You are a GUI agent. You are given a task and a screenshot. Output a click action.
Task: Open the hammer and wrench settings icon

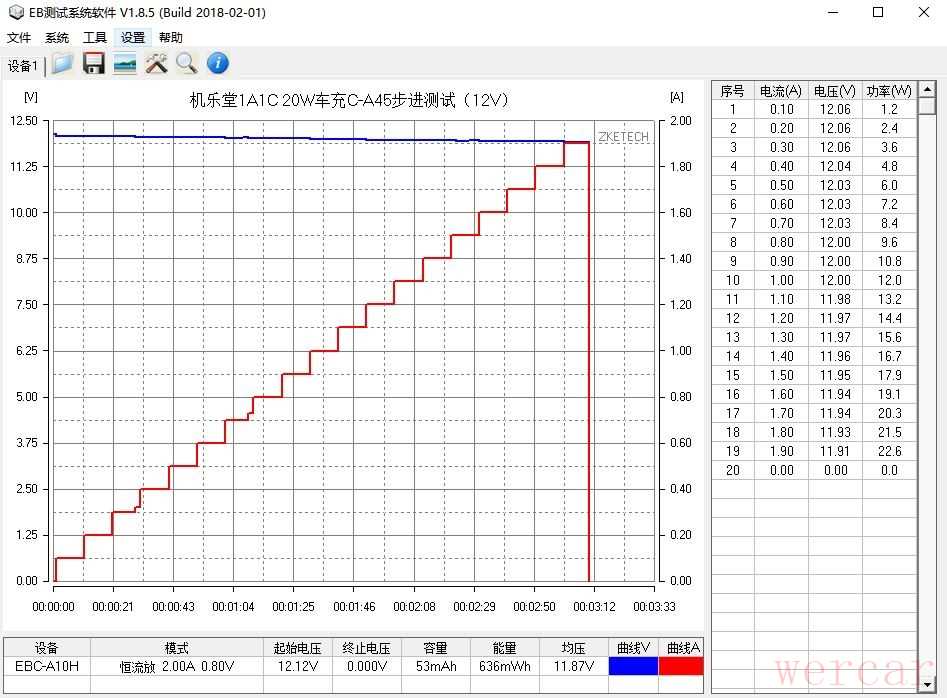[x=156, y=64]
